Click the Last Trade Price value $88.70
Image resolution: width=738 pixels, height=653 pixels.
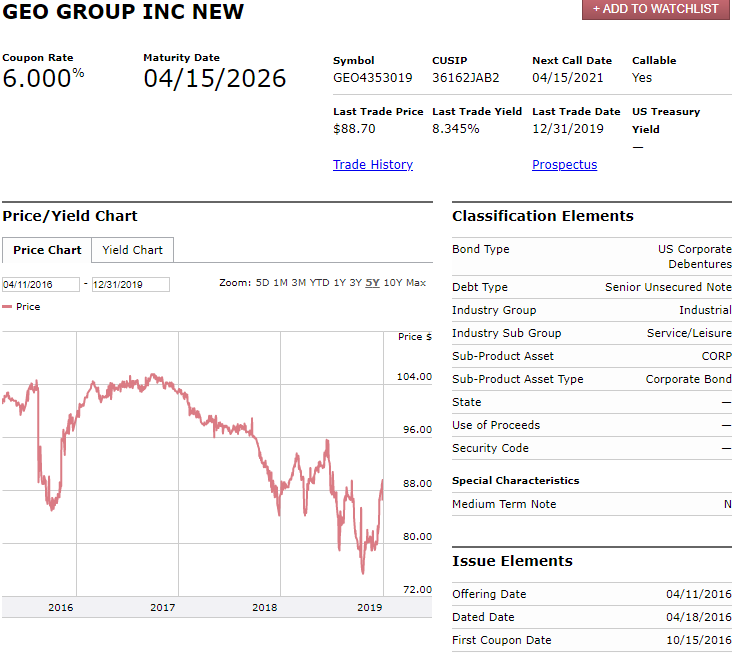tap(354, 129)
